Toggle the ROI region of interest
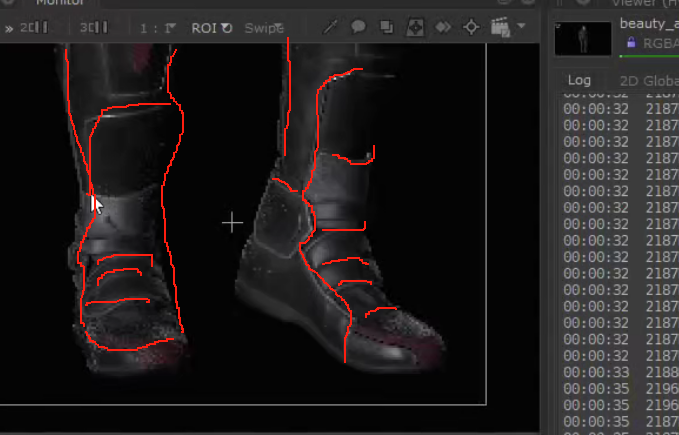Image resolution: width=679 pixels, height=435 pixels. pos(211,27)
